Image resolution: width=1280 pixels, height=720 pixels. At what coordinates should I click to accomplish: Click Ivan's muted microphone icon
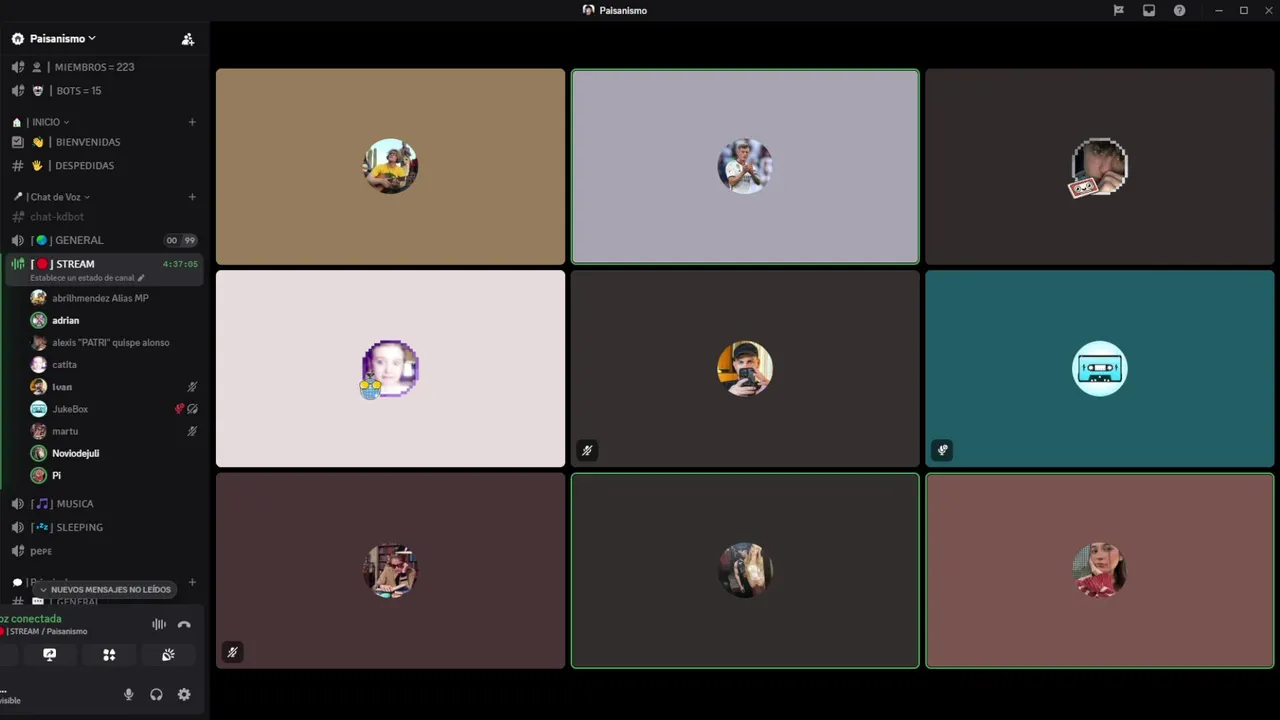coord(192,387)
